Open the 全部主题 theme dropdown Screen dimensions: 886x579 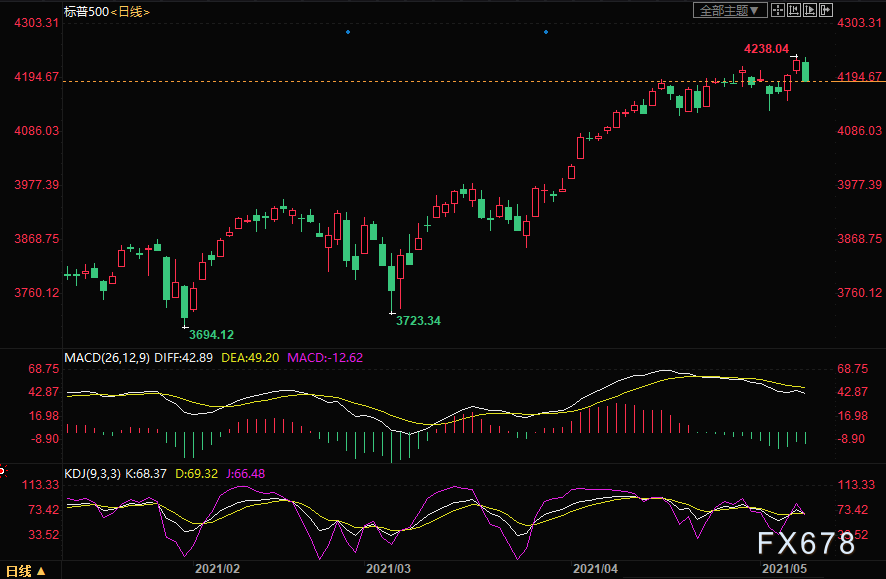(x=730, y=10)
